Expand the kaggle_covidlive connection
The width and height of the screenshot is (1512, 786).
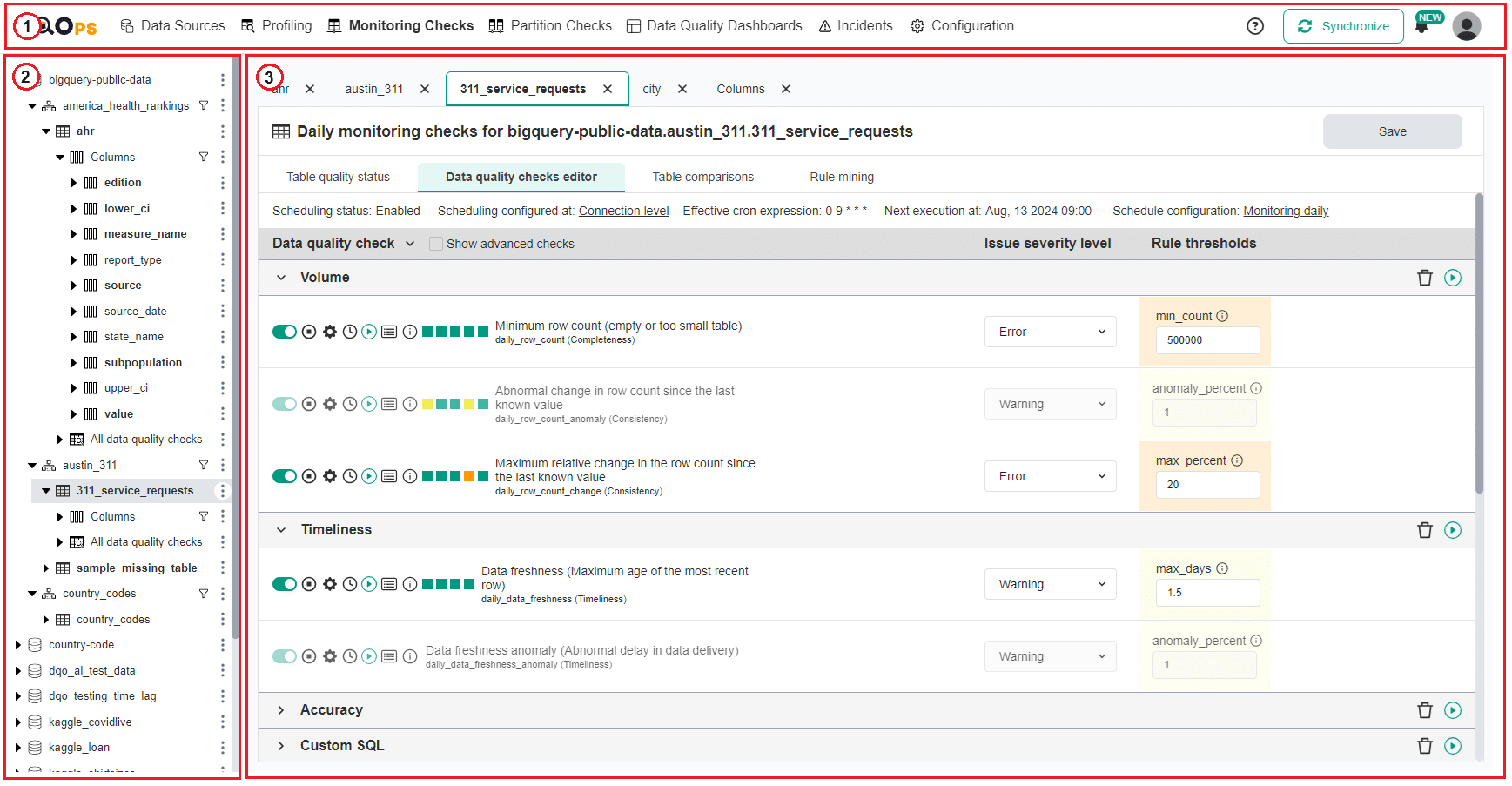click(18, 722)
